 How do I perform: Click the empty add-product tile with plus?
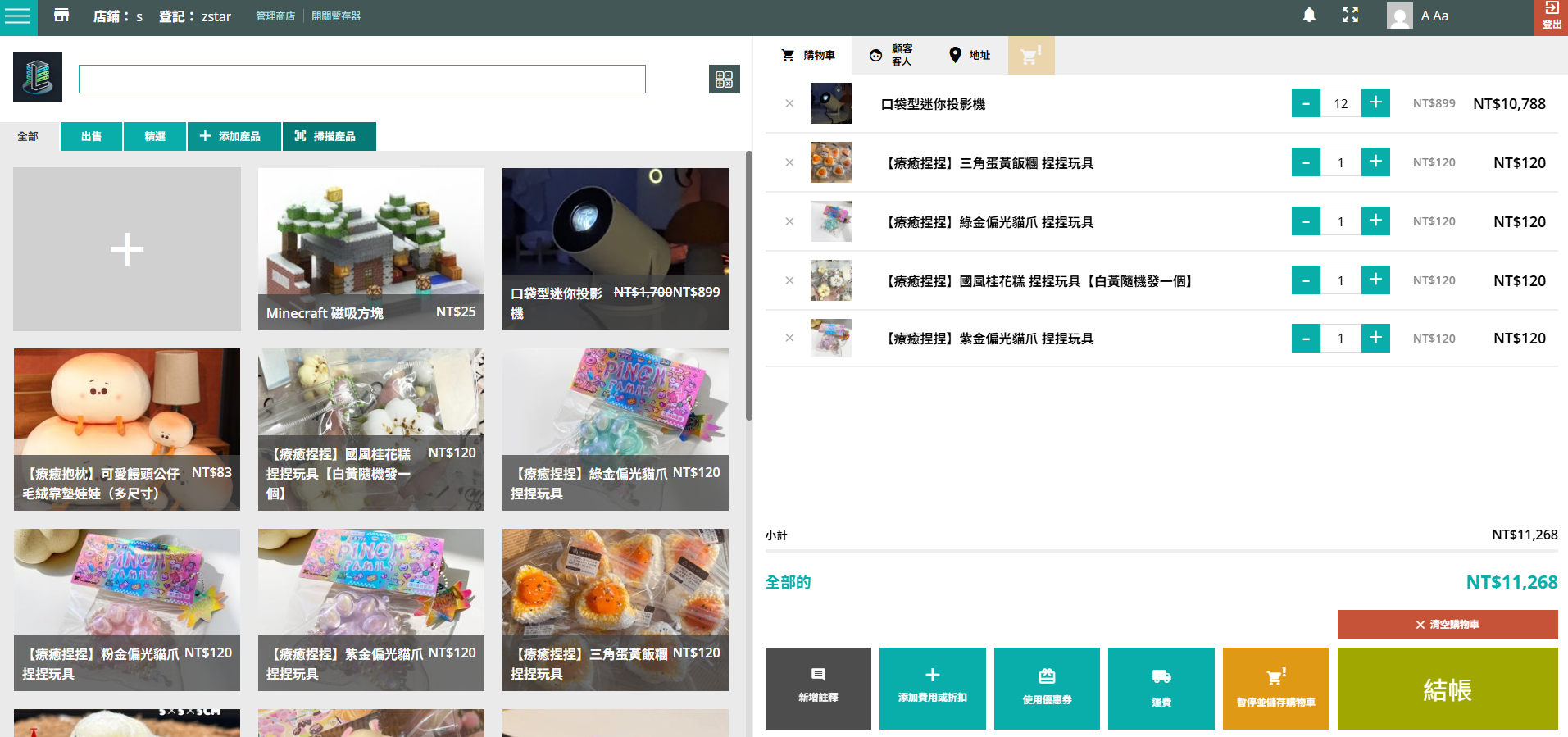pos(127,249)
